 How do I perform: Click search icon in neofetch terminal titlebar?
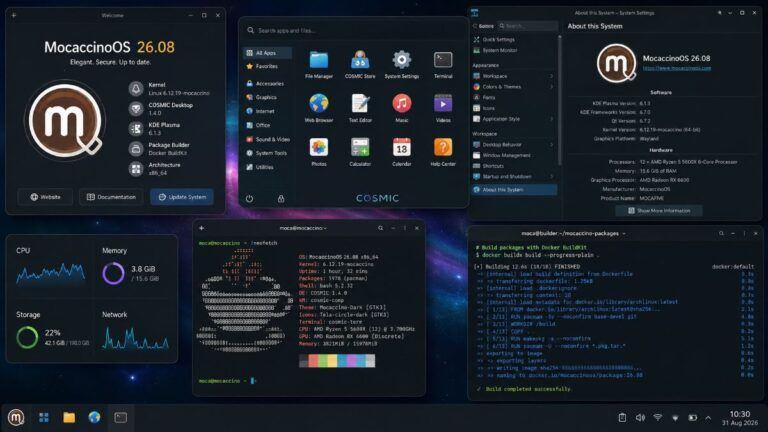click(x=380, y=228)
